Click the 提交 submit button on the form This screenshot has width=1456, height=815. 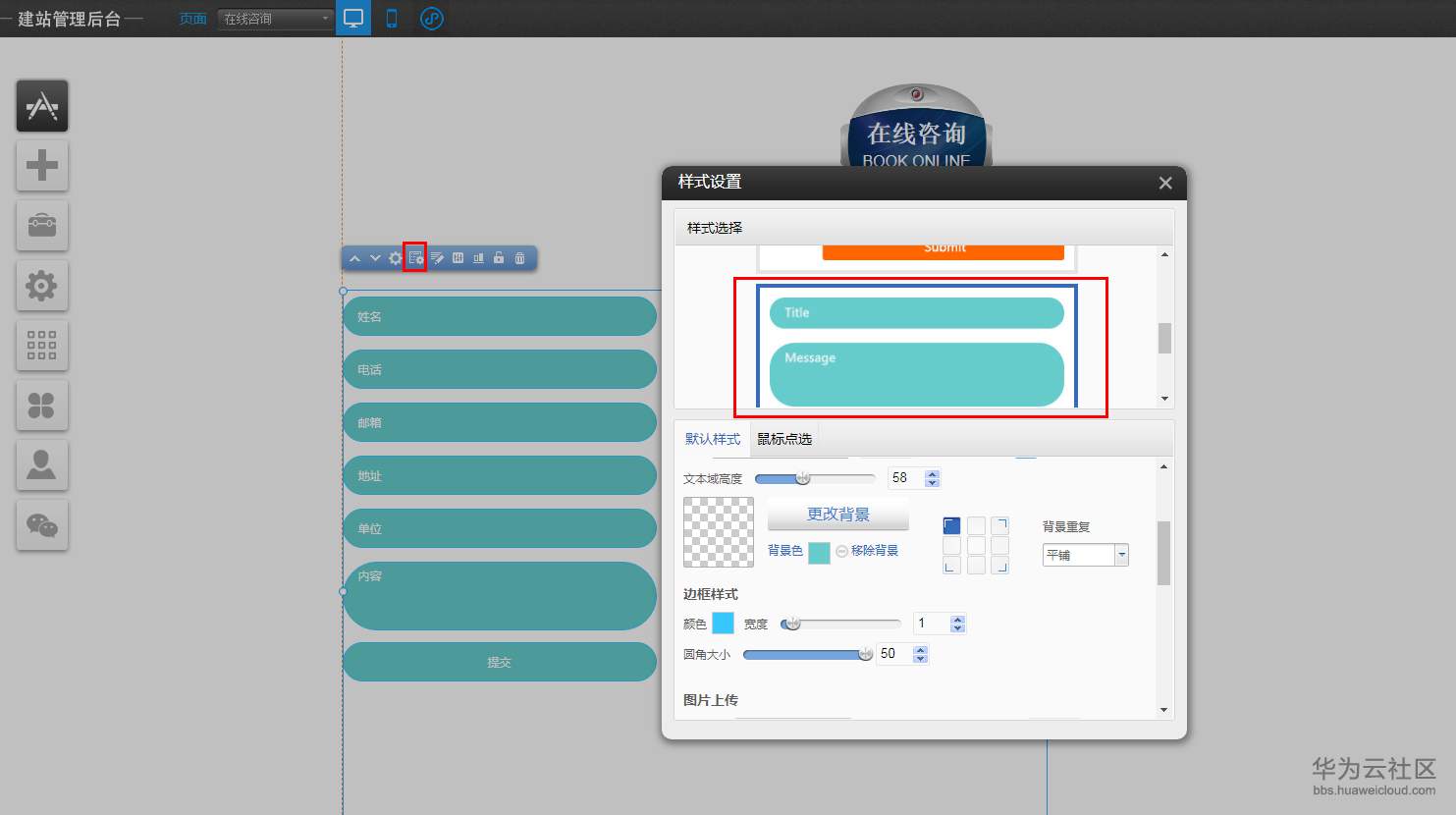click(500, 662)
